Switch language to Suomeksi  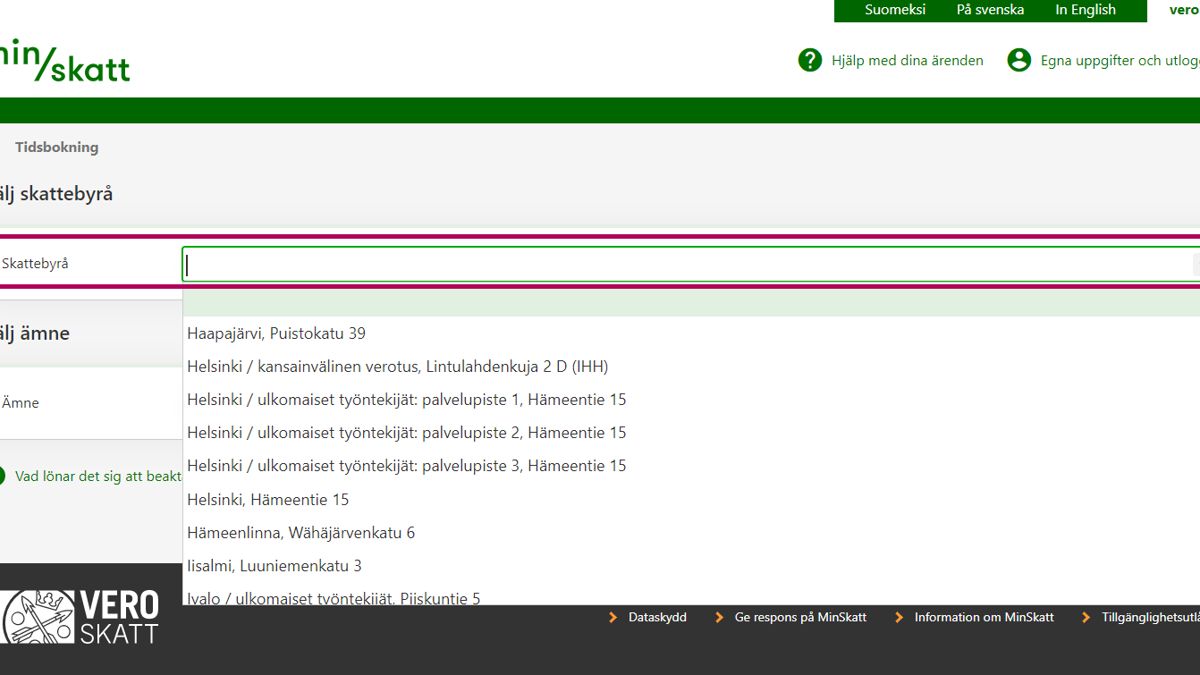pos(895,10)
